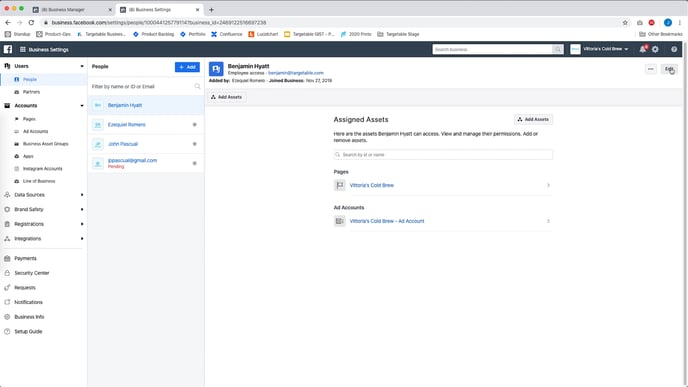Click Benjamin Hyatt's profile avatar icon
The height and width of the screenshot is (387, 688).
(216, 69)
